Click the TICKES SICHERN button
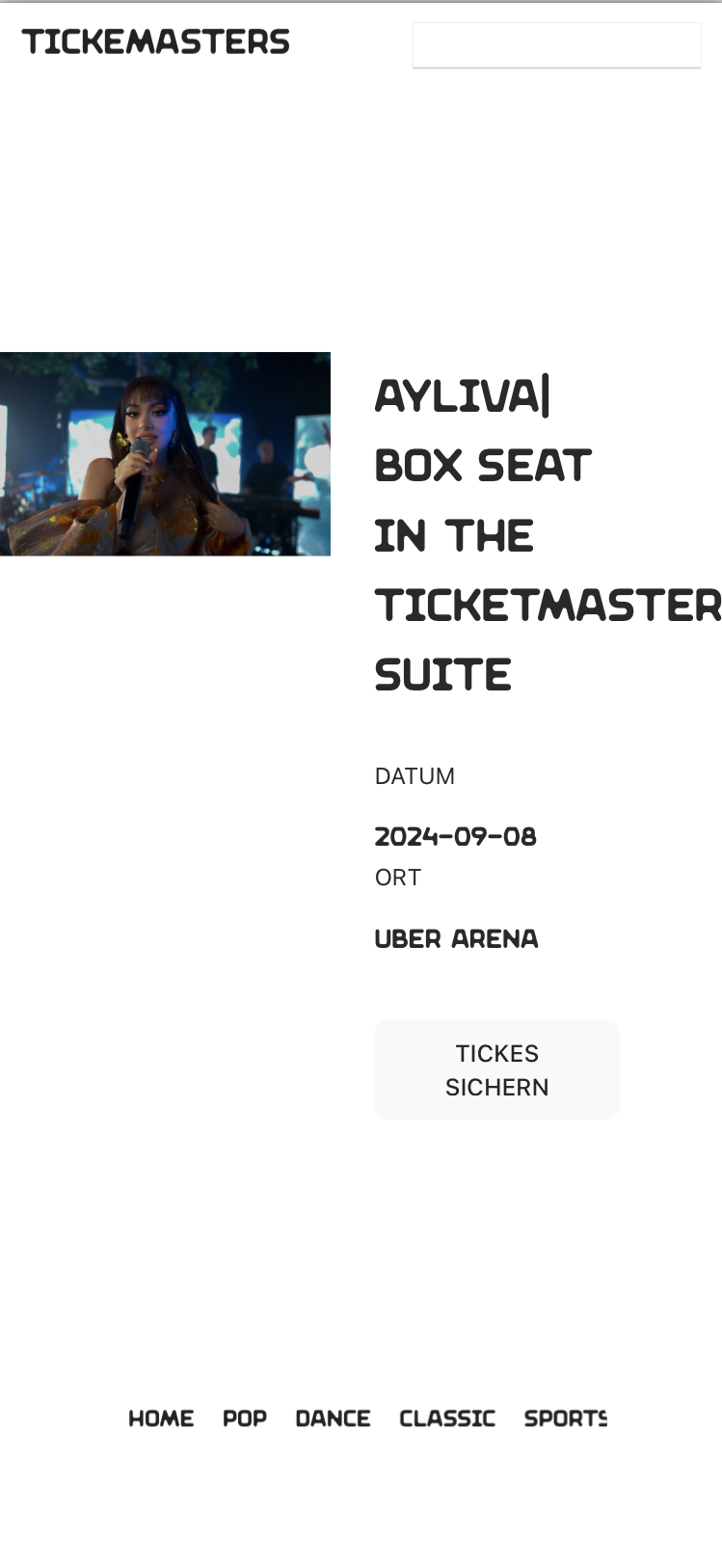 pos(496,1069)
